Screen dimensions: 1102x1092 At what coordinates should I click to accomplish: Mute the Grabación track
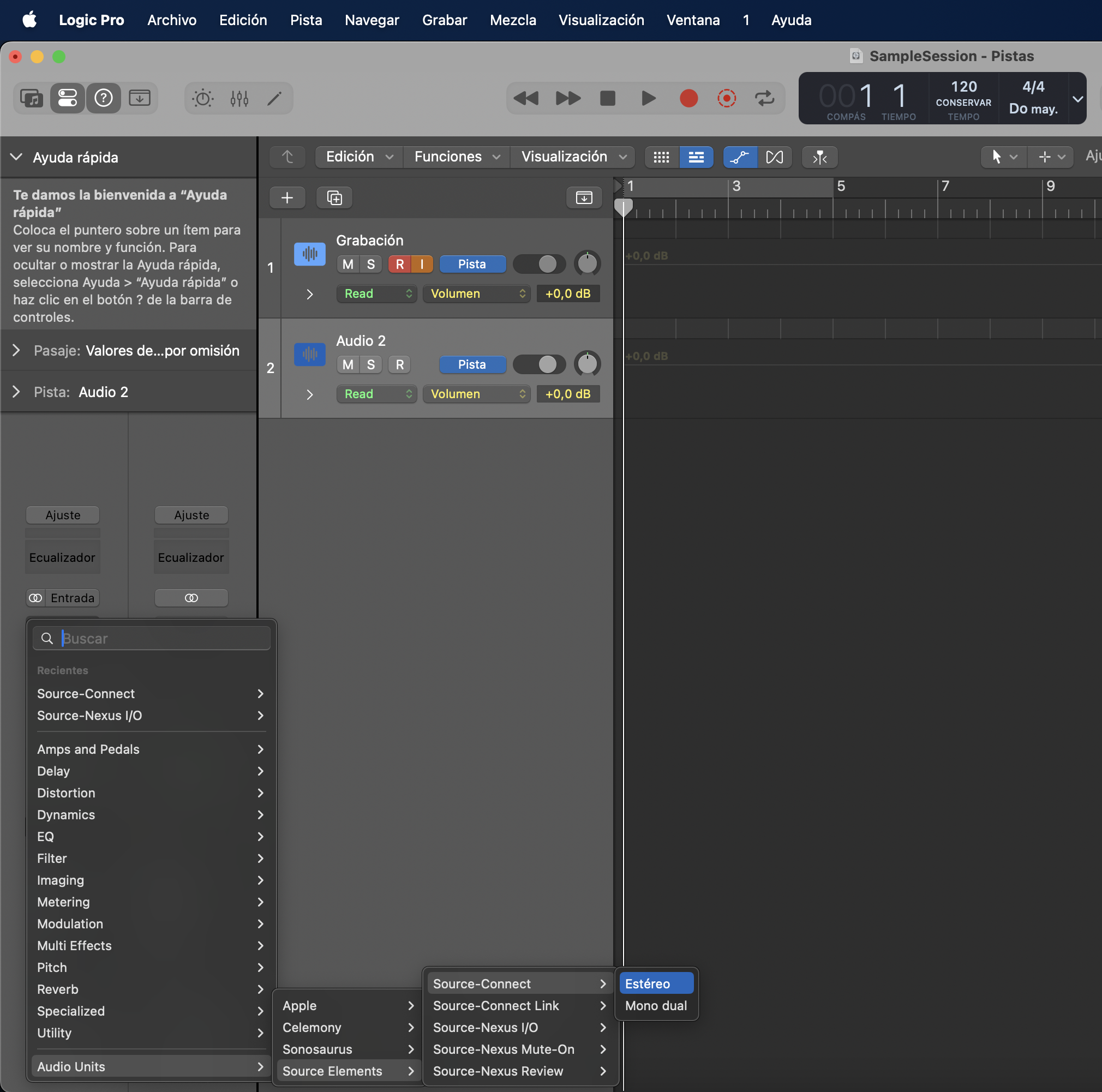348,264
